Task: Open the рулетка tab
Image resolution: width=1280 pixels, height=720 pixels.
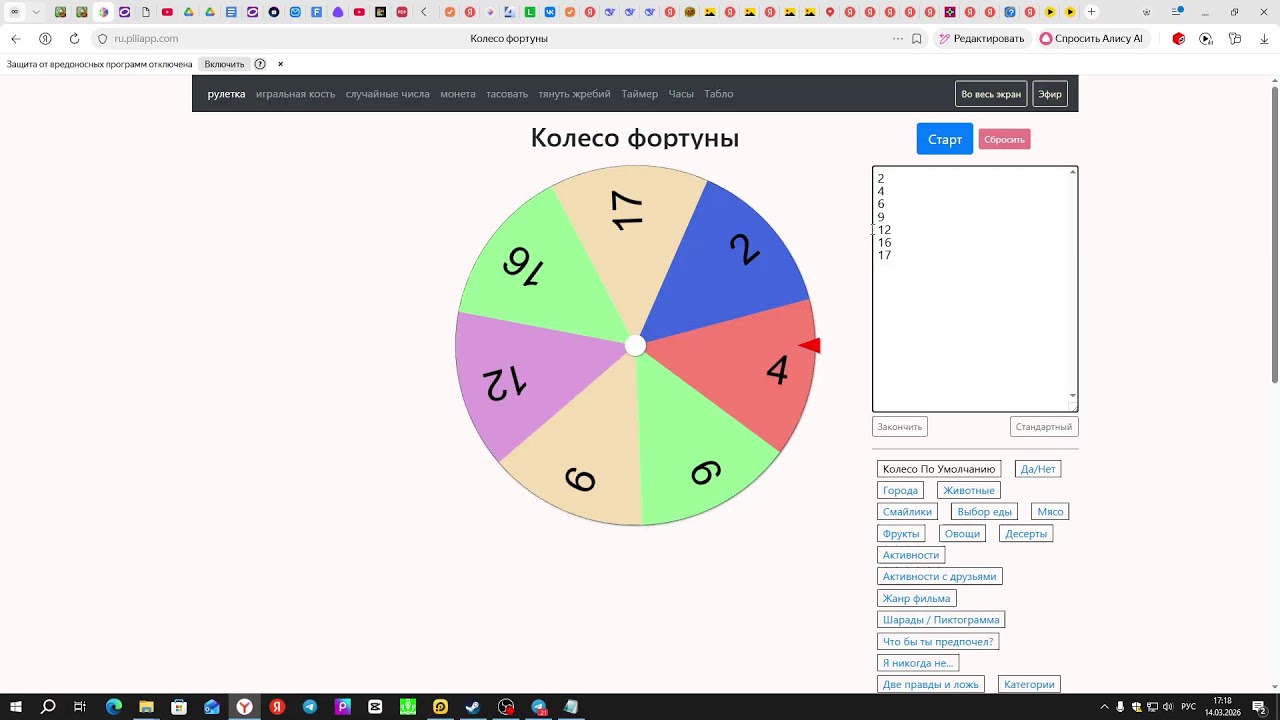Action: (226, 94)
